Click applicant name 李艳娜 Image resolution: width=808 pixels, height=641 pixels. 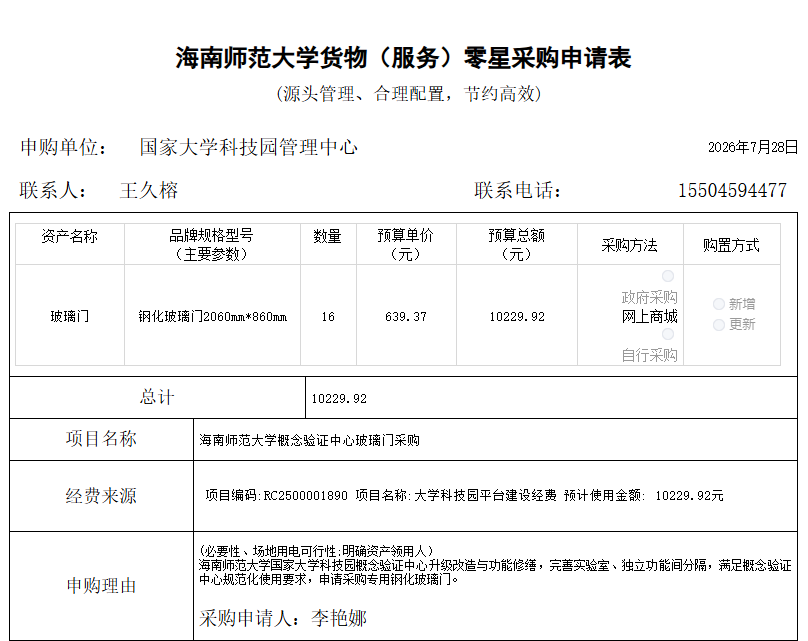click(339, 618)
